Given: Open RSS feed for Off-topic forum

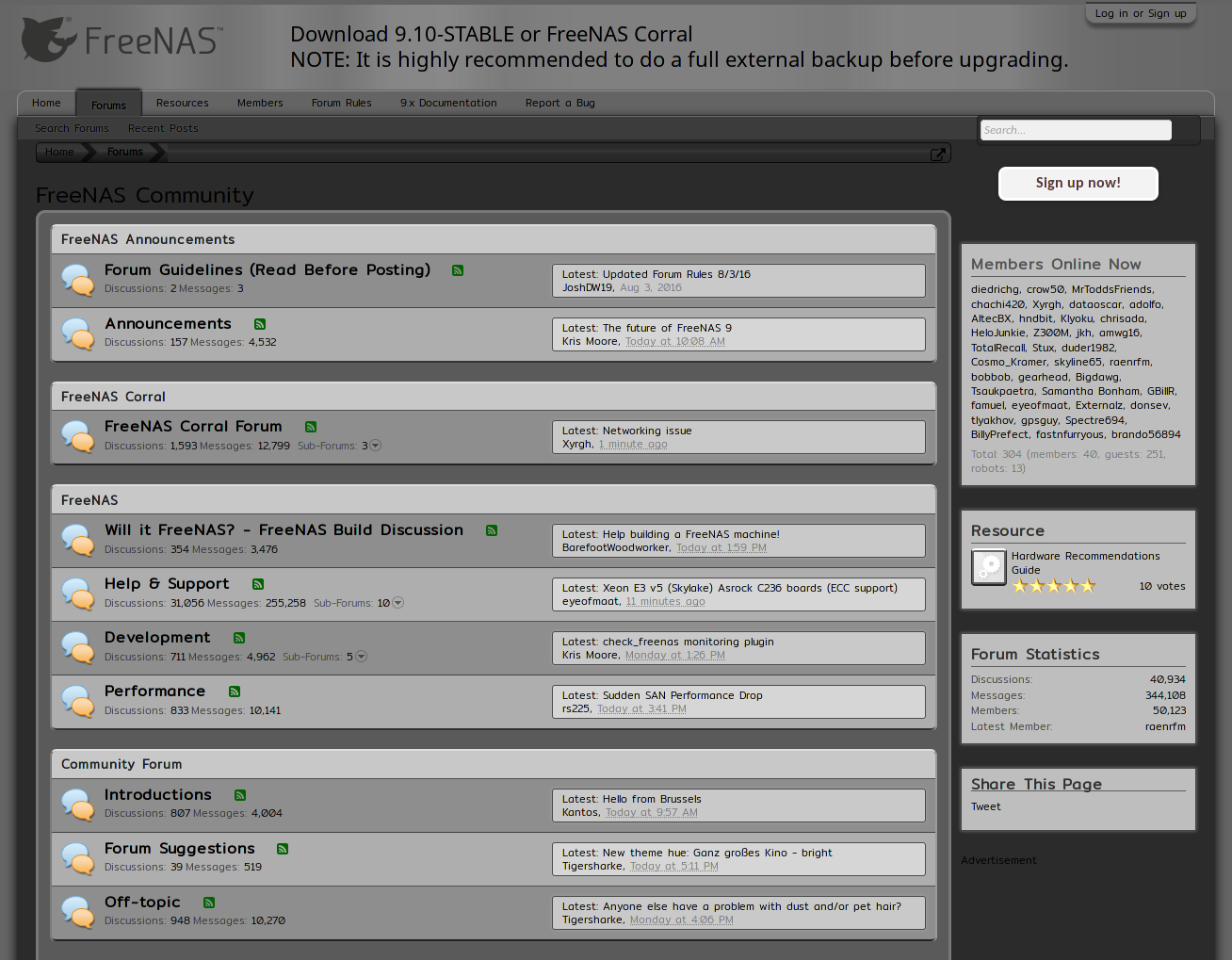Looking at the screenshot, I should click(209, 903).
